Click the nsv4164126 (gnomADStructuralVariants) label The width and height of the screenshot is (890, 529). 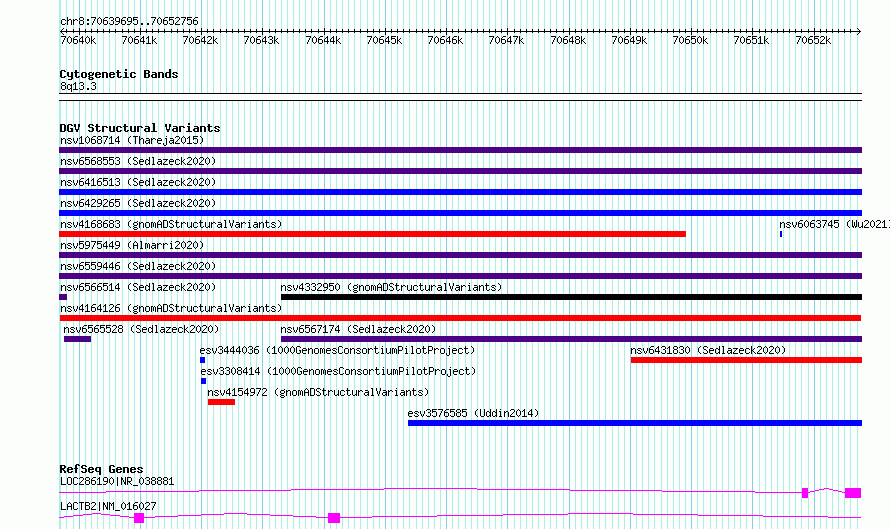(171, 308)
